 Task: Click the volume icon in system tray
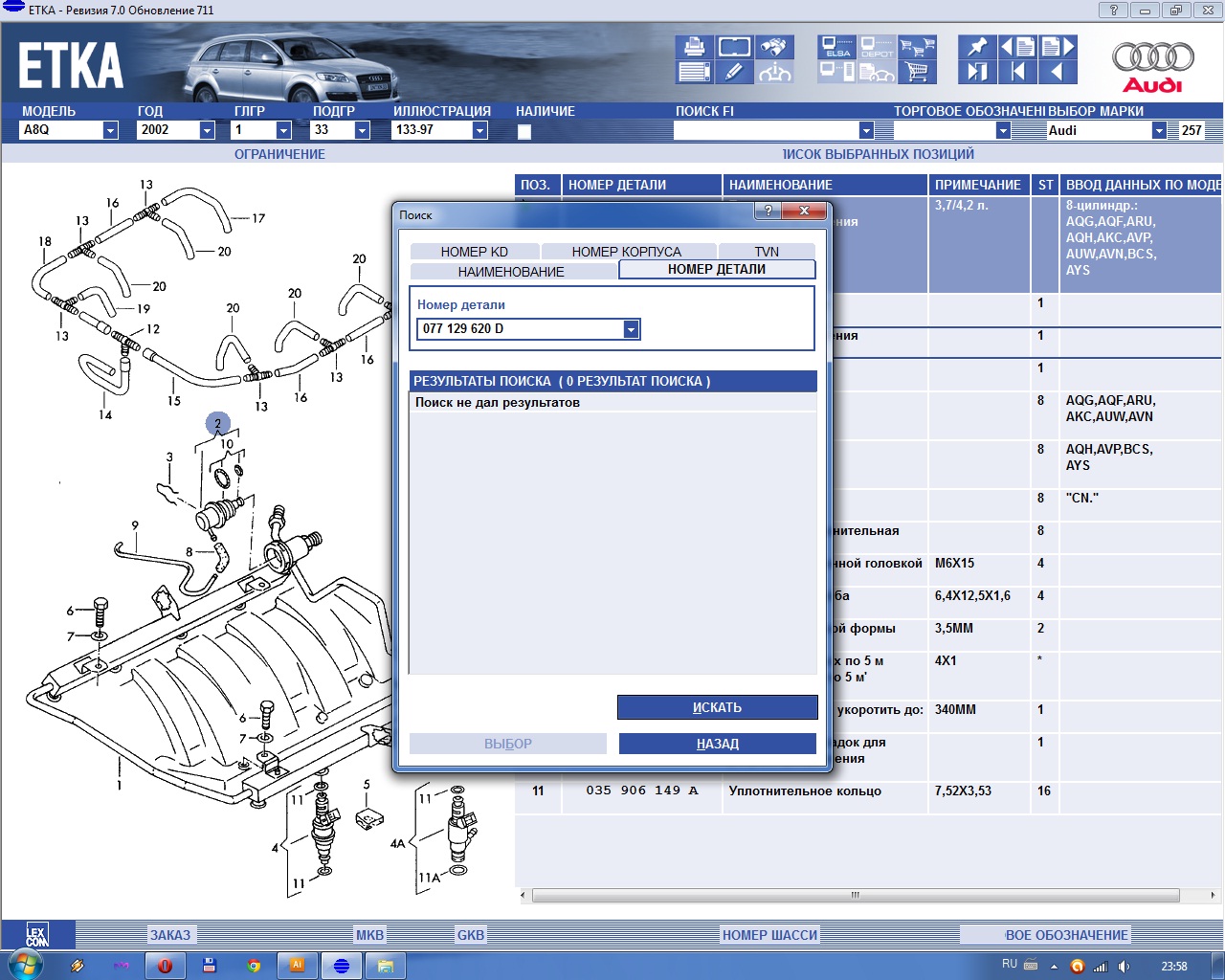point(1125,966)
